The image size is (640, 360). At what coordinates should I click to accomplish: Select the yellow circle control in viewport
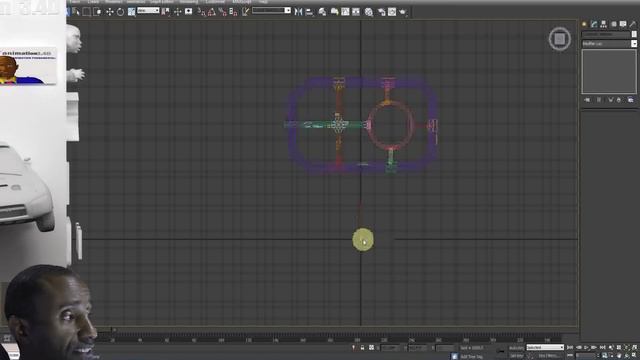tap(363, 240)
